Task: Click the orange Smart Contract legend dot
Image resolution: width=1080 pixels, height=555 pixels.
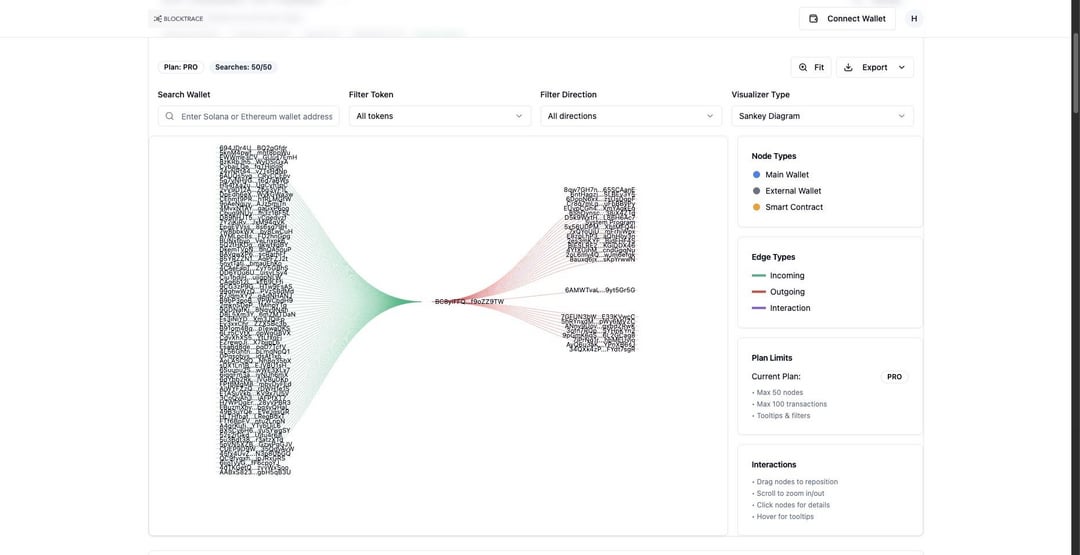Action: tap(756, 207)
